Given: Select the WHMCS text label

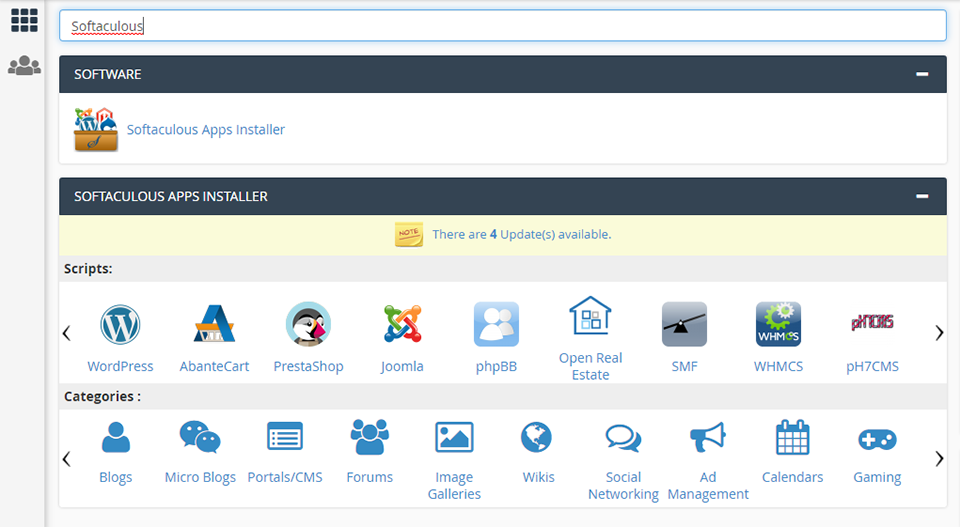Looking at the screenshot, I should (778, 366).
